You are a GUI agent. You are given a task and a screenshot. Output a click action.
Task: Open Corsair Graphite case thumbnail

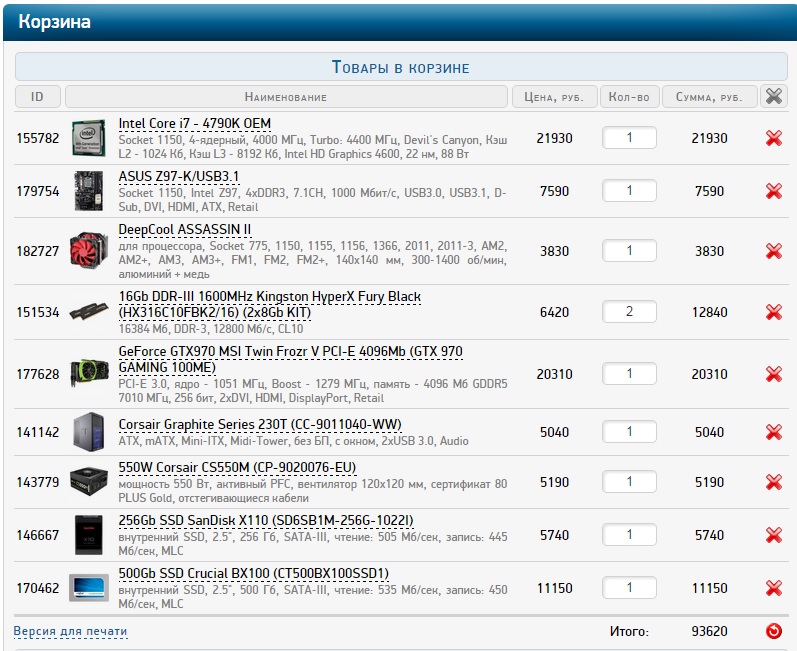tap(89, 432)
